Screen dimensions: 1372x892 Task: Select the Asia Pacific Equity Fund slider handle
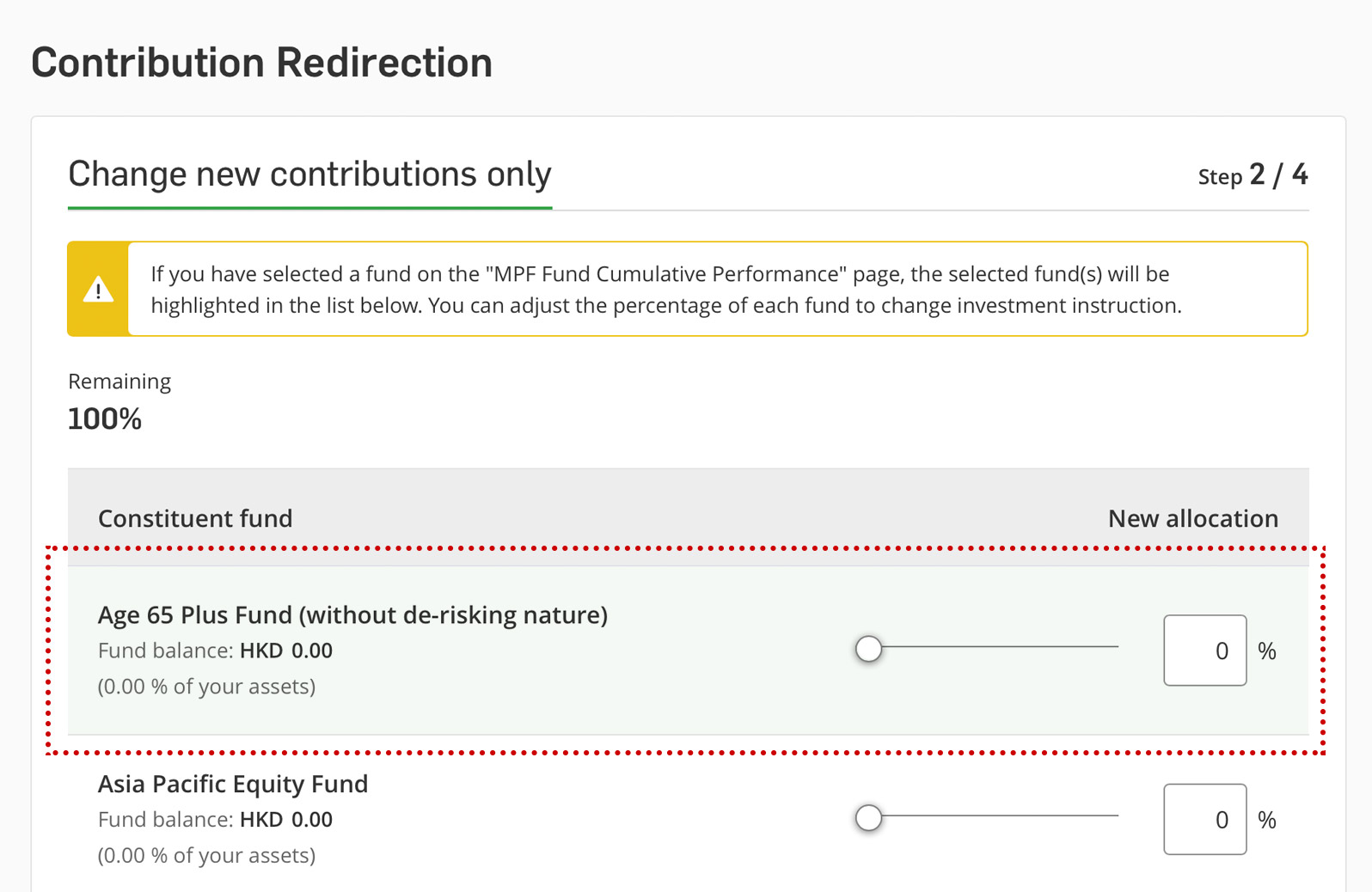868,817
